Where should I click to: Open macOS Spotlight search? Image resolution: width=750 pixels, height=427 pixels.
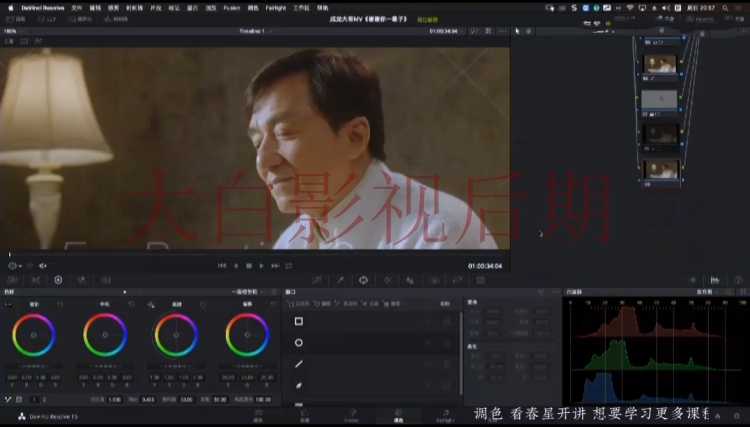725,8
